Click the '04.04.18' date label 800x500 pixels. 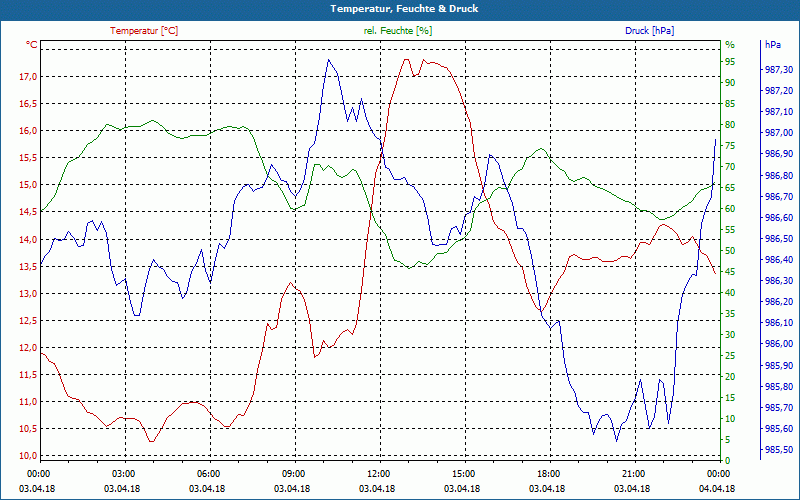(718, 489)
